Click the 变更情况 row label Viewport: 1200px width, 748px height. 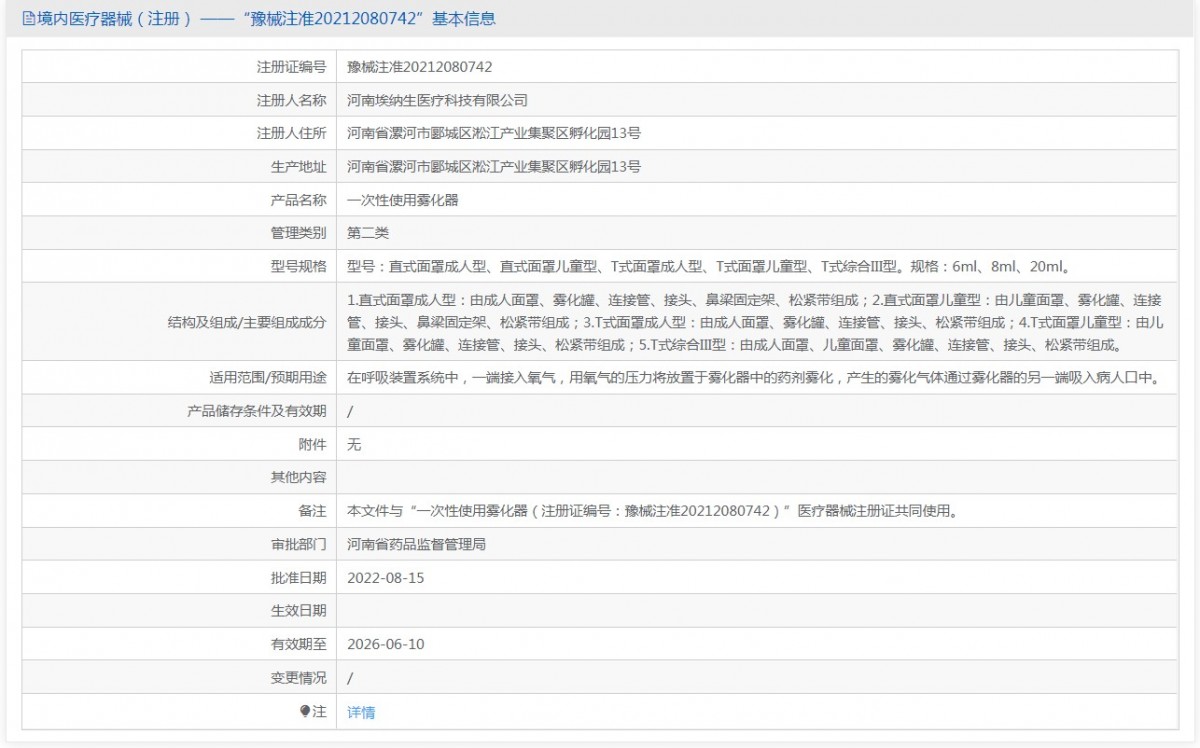(298, 677)
